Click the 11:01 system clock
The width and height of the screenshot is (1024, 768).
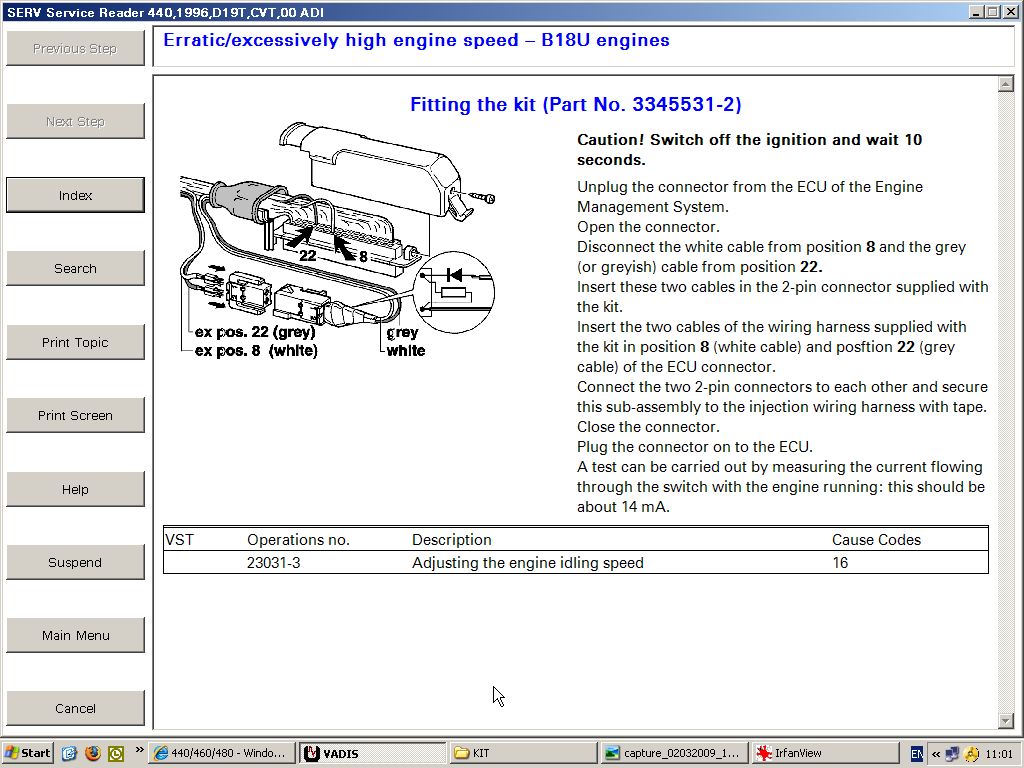tap(999, 754)
